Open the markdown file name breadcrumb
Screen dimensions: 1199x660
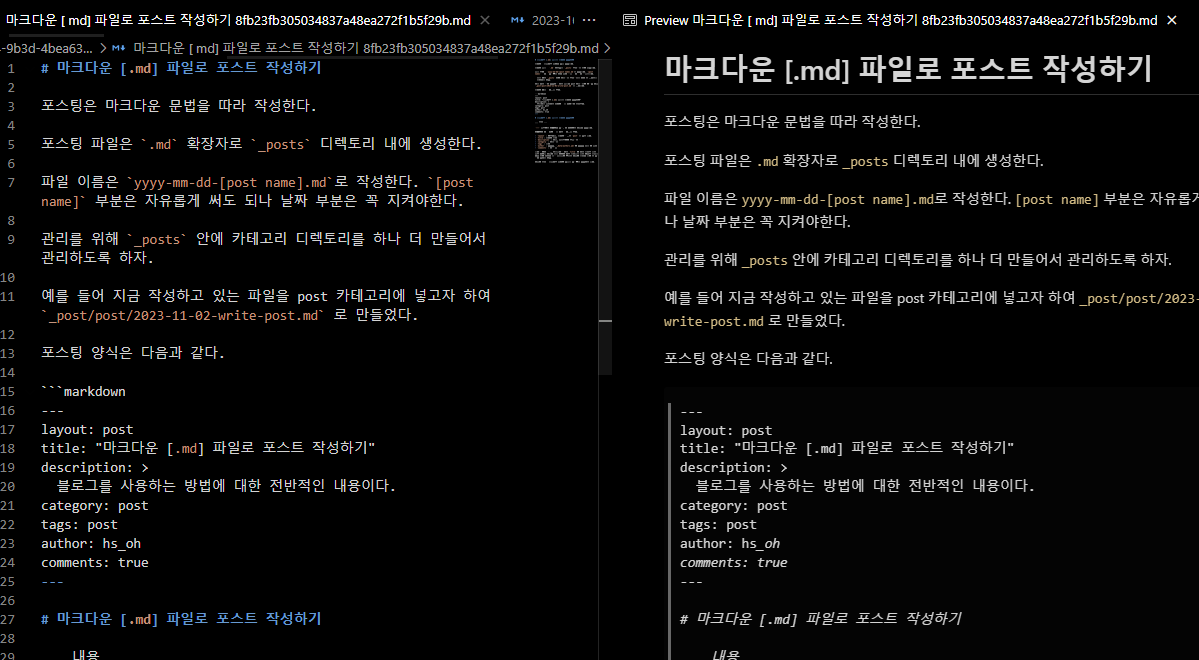tap(366, 48)
